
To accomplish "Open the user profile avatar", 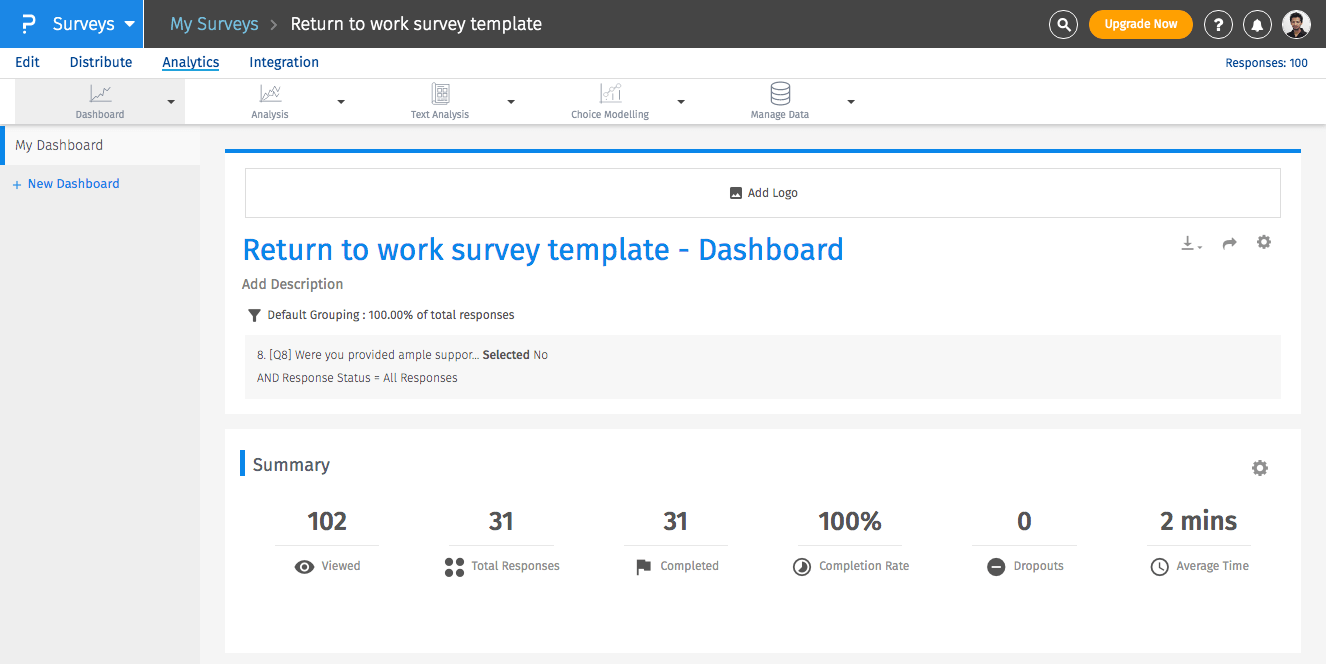I will 1296,24.
